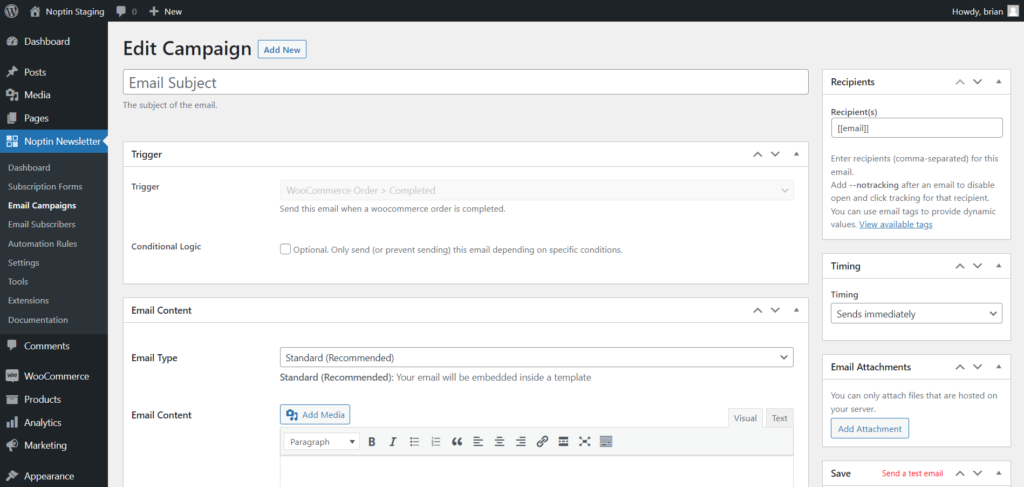Align text right
The height and width of the screenshot is (487, 1024).
coord(520,442)
